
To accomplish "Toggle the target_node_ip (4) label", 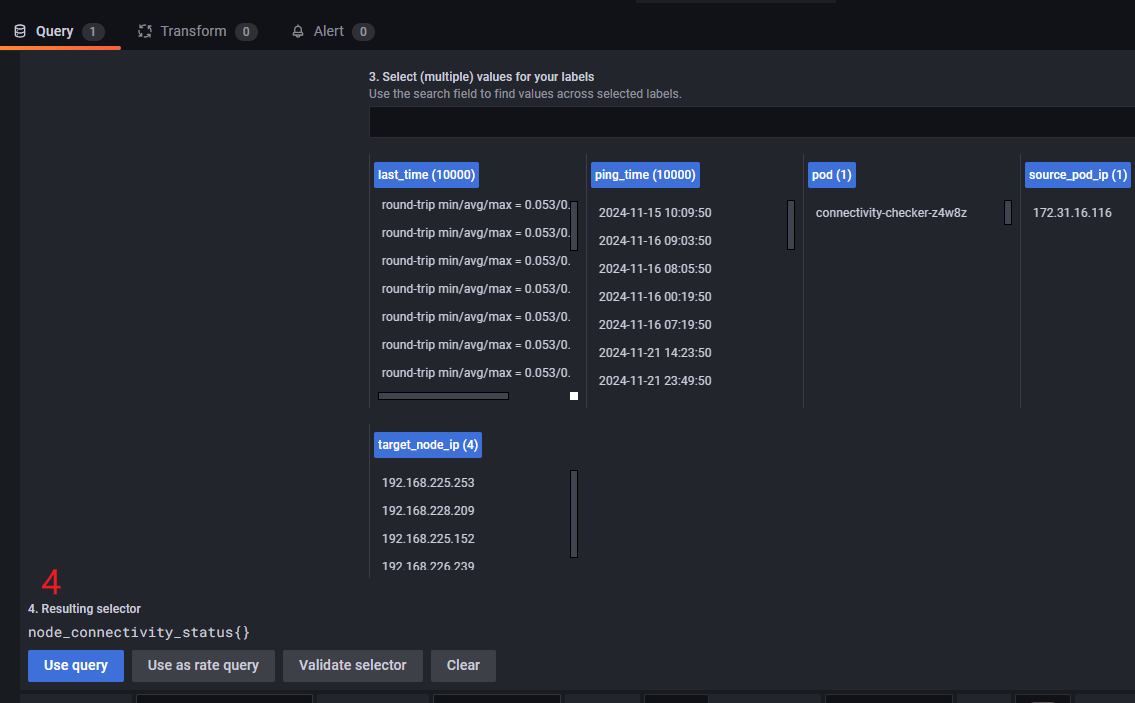I will point(427,445).
